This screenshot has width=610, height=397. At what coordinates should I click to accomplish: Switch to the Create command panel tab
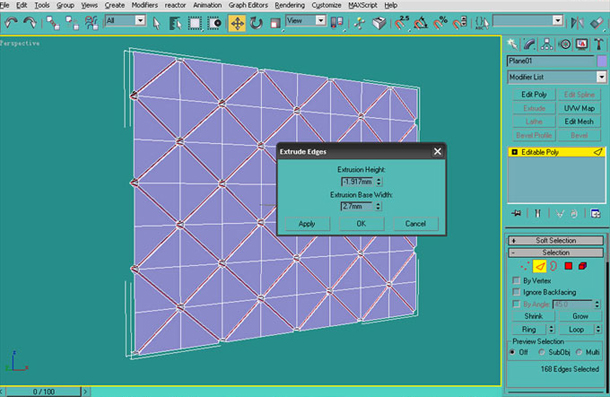pyautogui.click(x=513, y=44)
